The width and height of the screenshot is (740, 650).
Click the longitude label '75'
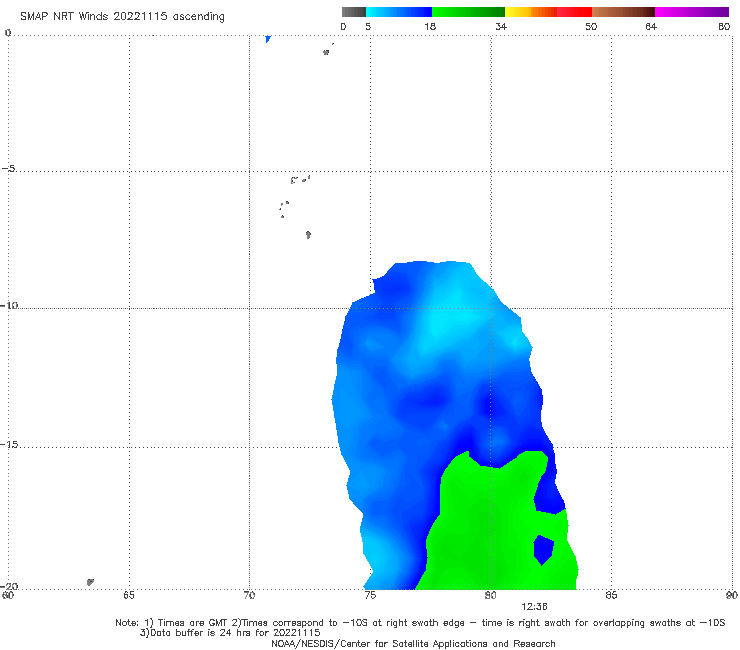point(370,595)
